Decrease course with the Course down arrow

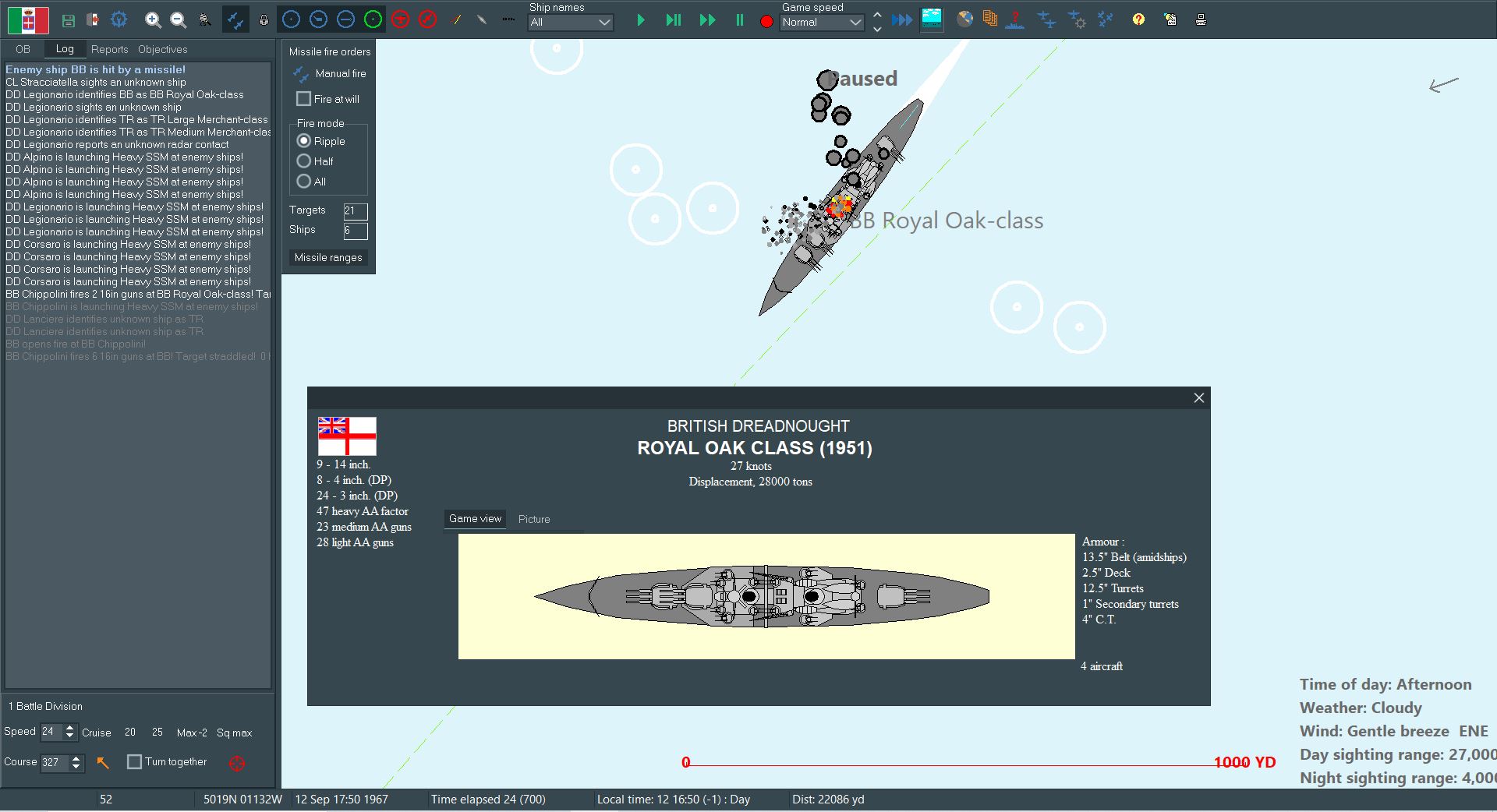[76, 767]
